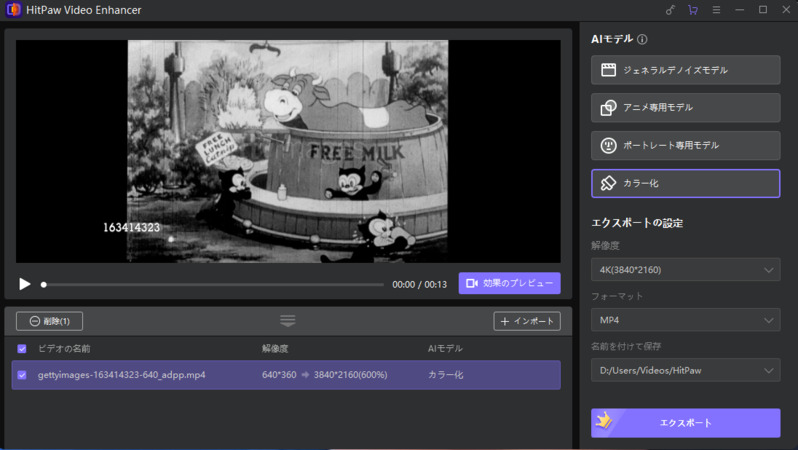Select the アニメ専用モデル option
Image resolution: width=798 pixels, height=450 pixels.
pyautogui.click(x=685, y=107)
